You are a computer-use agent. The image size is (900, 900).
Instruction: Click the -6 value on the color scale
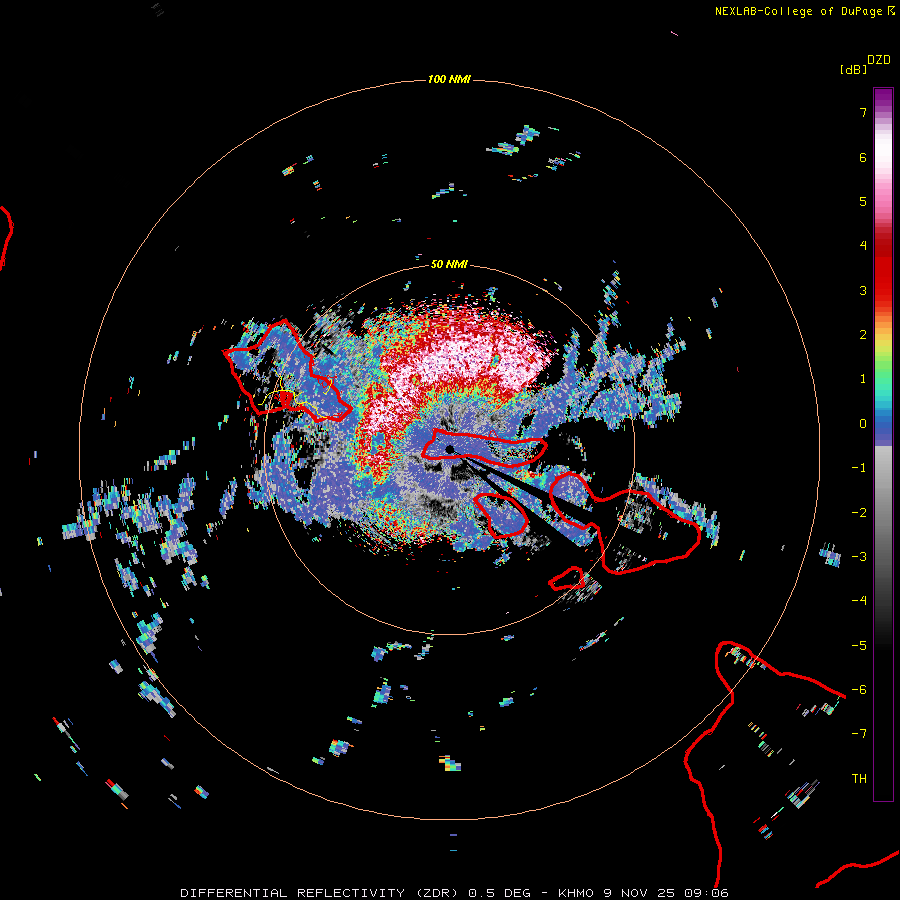[859, 690]
